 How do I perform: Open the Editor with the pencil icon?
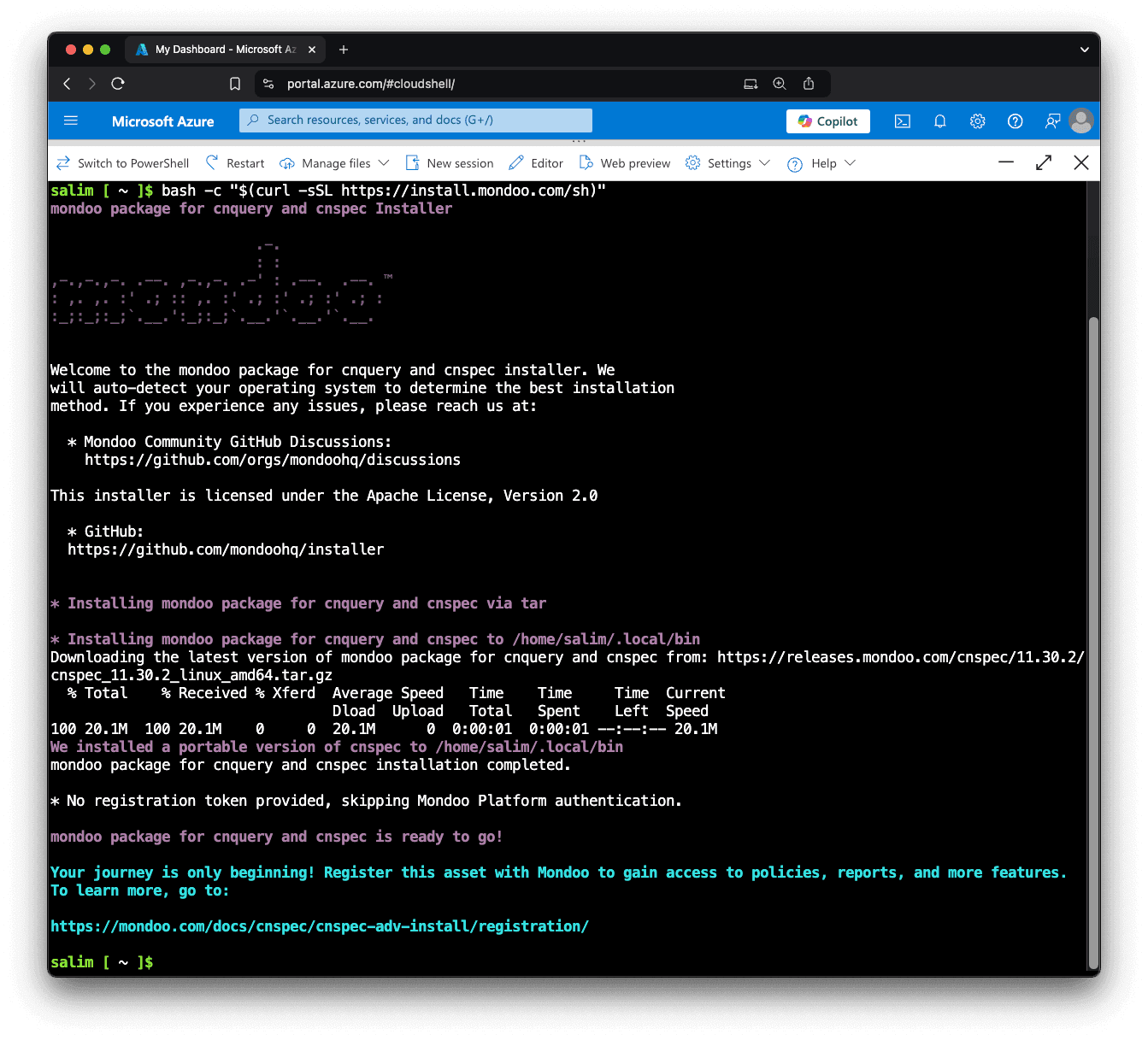coord(535,162)
